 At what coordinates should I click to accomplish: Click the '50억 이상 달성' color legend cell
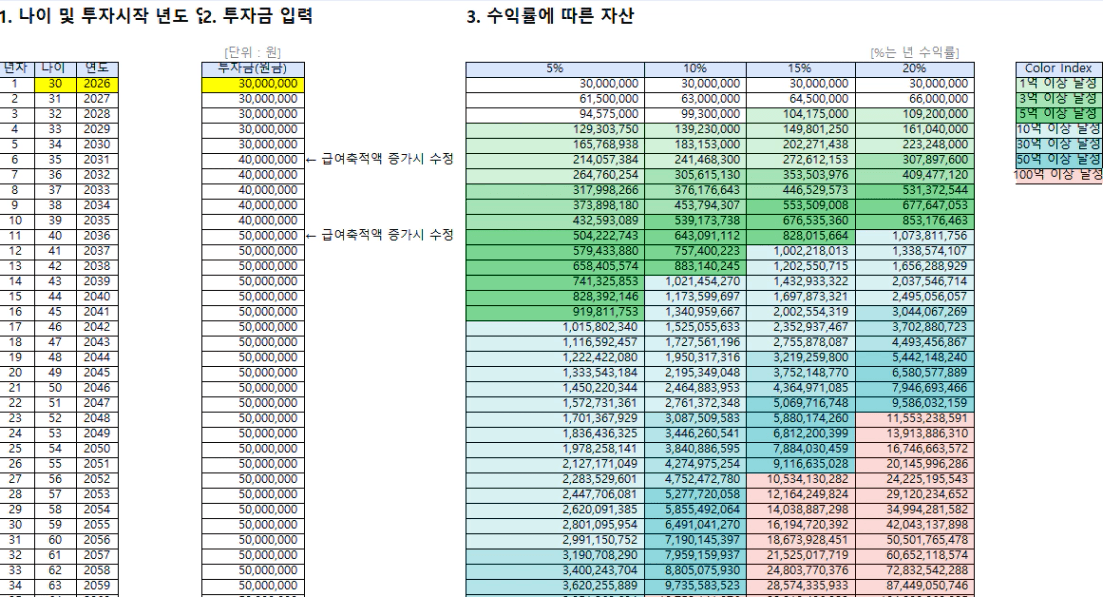[1059, 160]
